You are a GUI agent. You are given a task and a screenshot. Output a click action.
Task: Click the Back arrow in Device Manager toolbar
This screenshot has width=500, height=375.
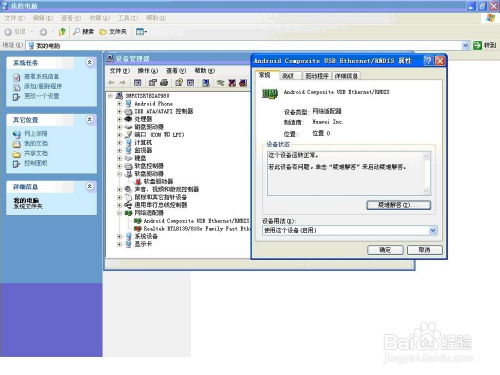(x=112, y=83)
